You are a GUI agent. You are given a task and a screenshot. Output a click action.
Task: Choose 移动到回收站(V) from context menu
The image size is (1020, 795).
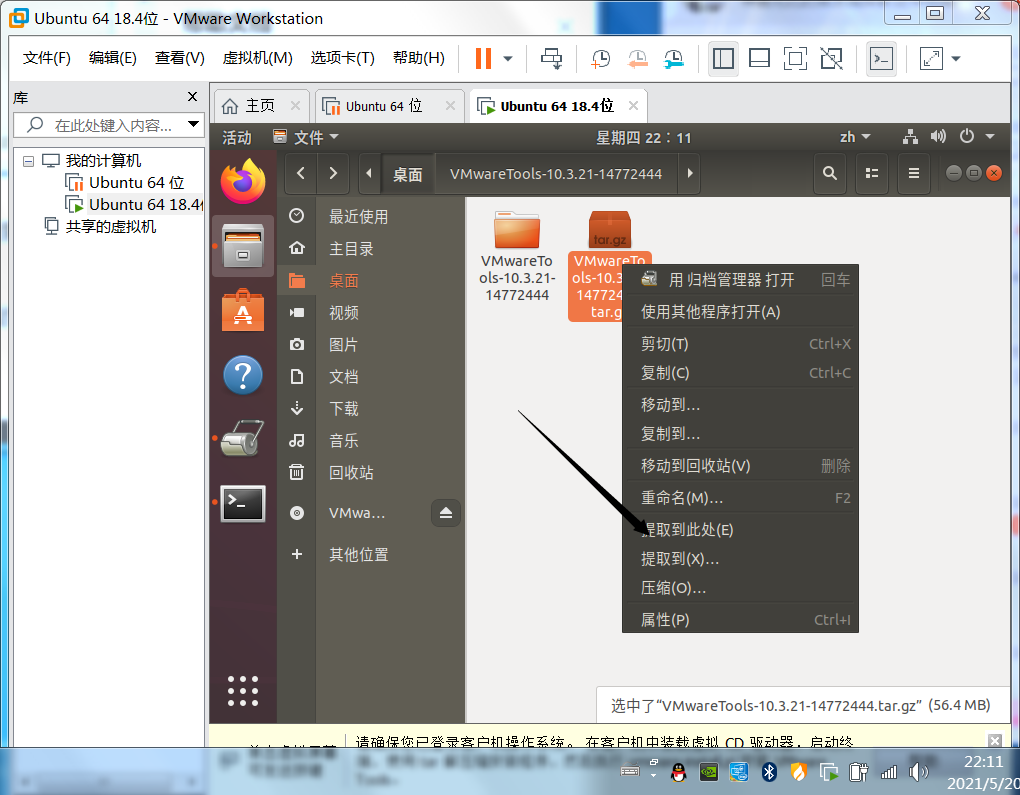(x=740, y=466)
